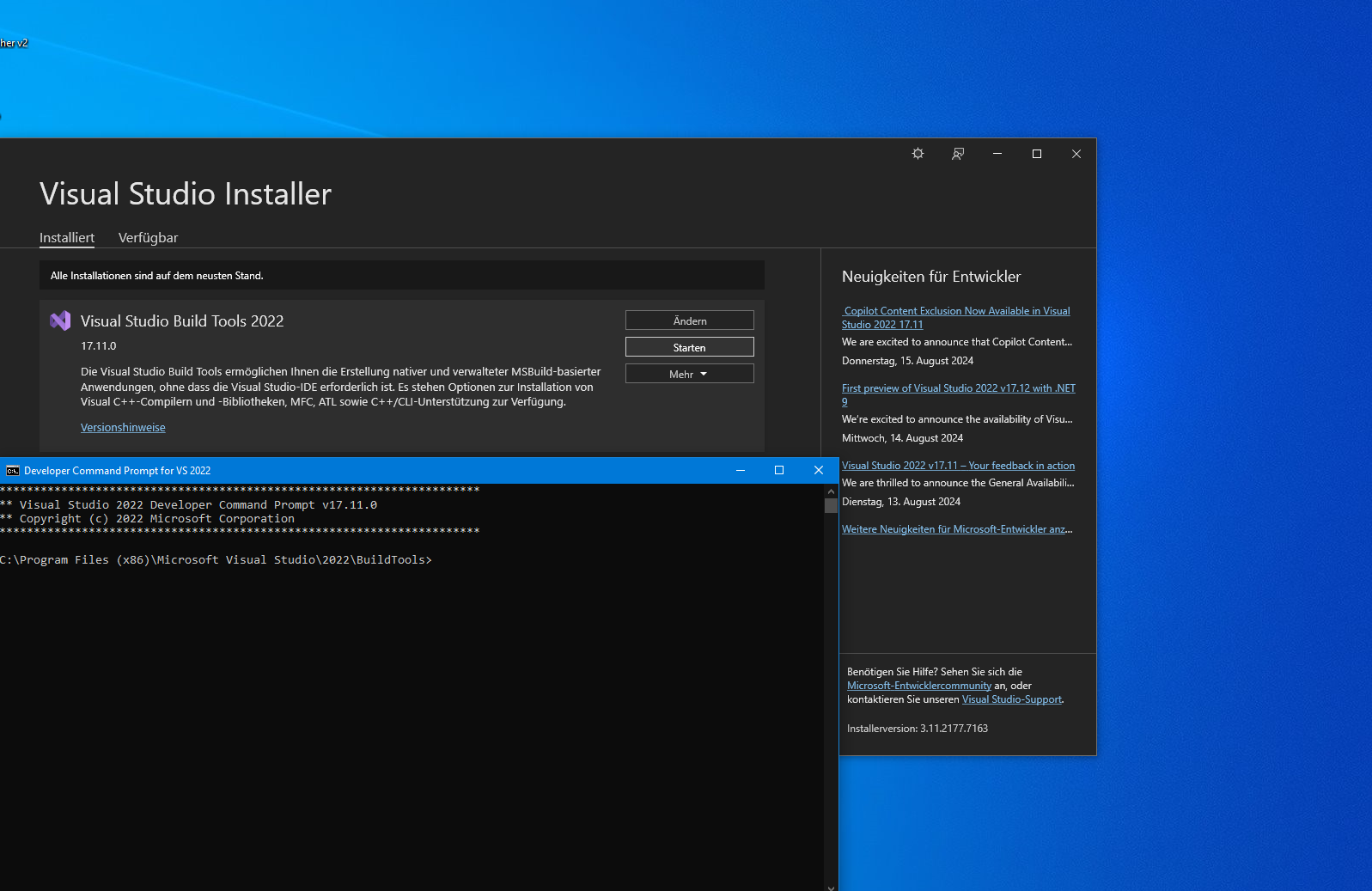Close the Developer Command Prompt window
Viewport: 1372px width, 891px height.
(819, 471)
